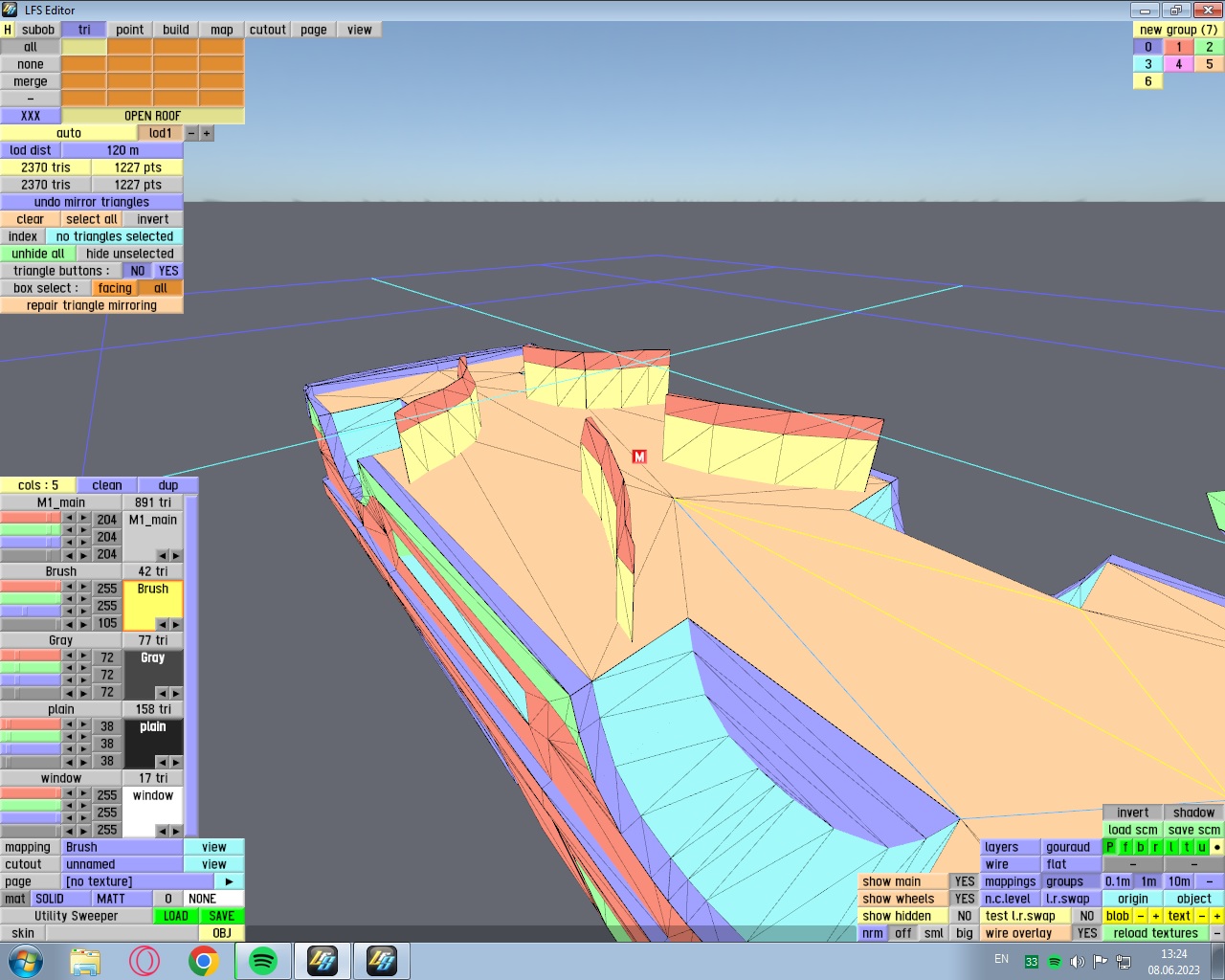Toggle show hidden NO setting
The width and height of the screenshot is (1225, 980).
pyautogui.click(x=965, y=916)
